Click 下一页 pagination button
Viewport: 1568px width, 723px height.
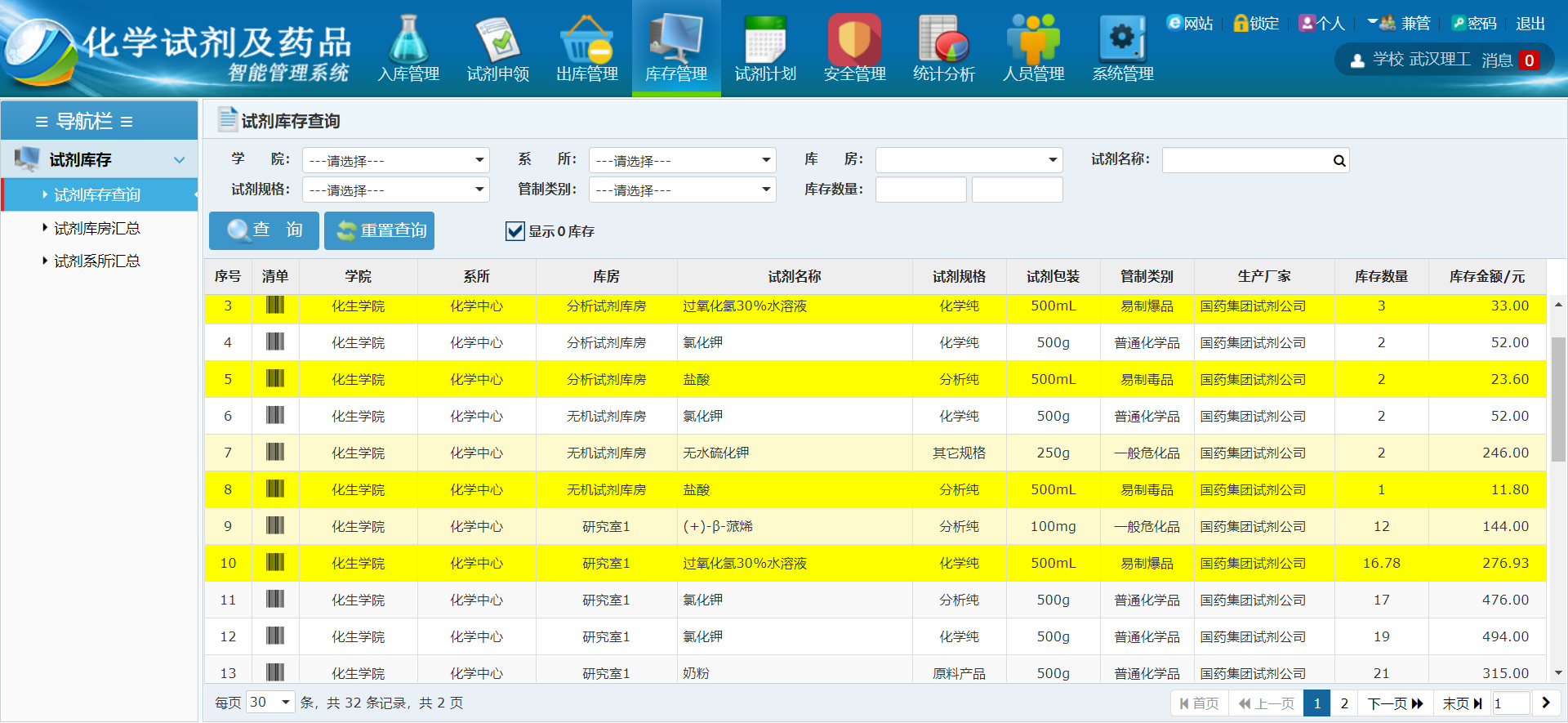[1395, 703]
